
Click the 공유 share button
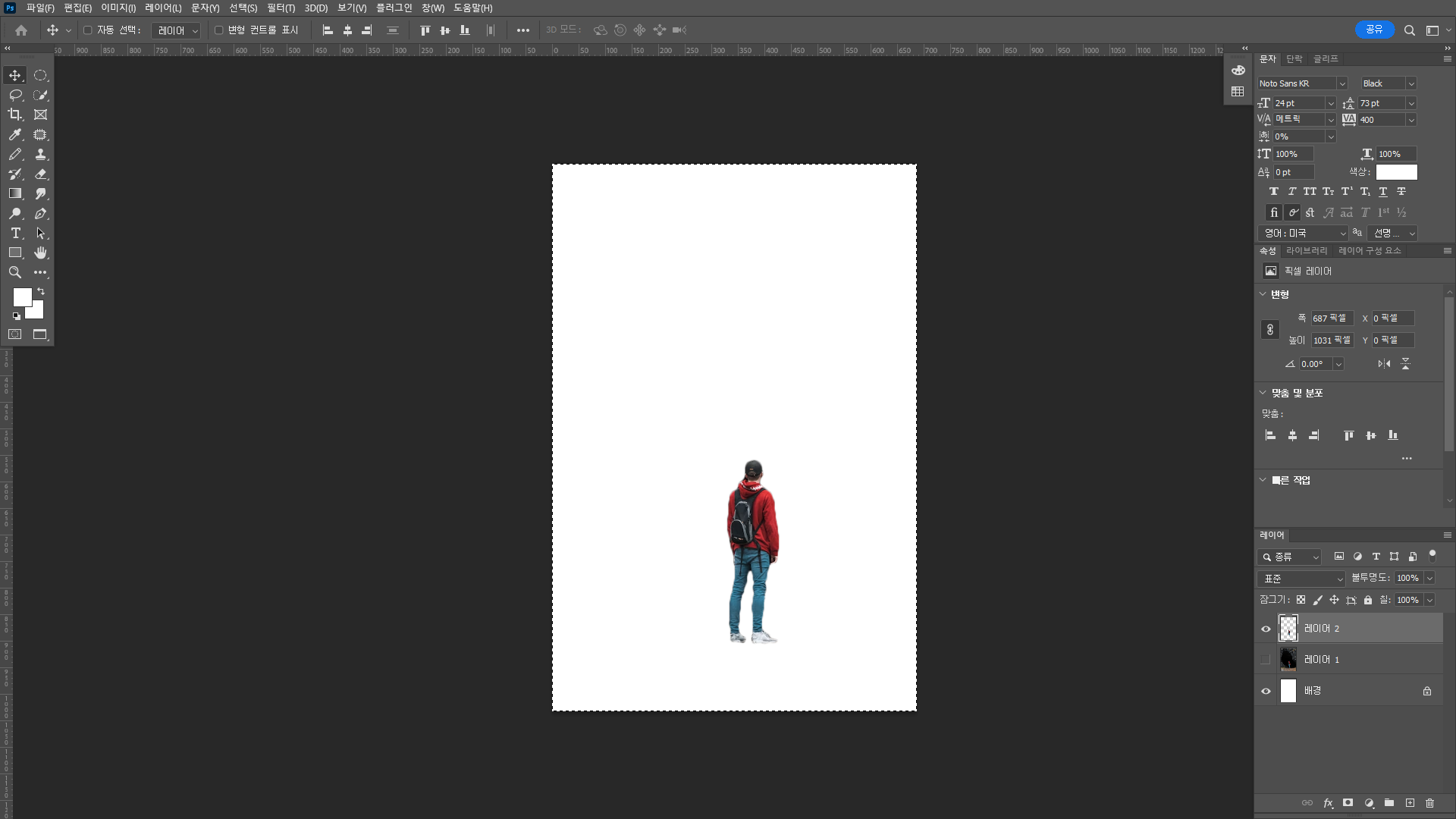click(1374, 30)
